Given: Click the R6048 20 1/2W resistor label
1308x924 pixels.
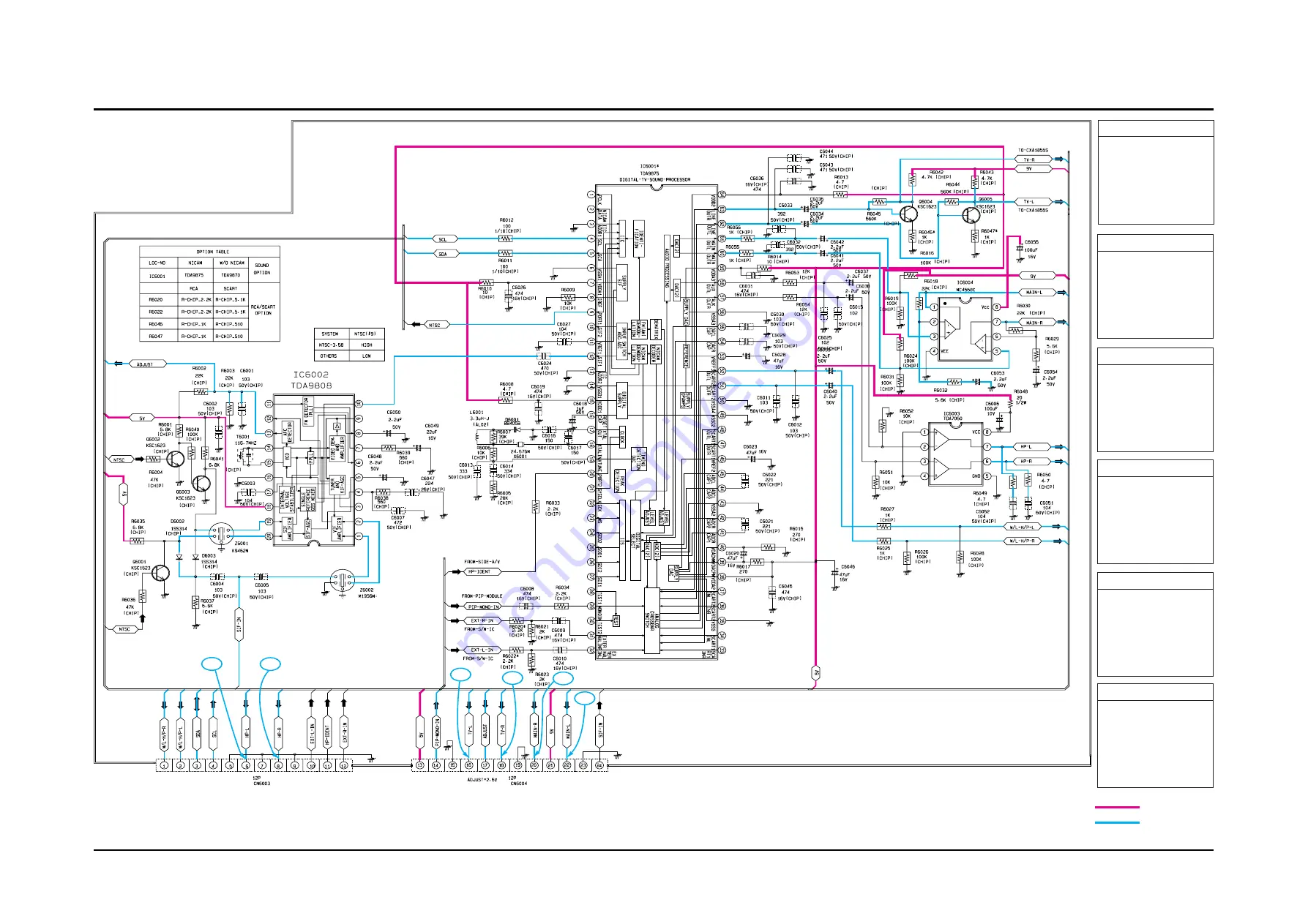Looking at the screenshot, I should 1020,397.
